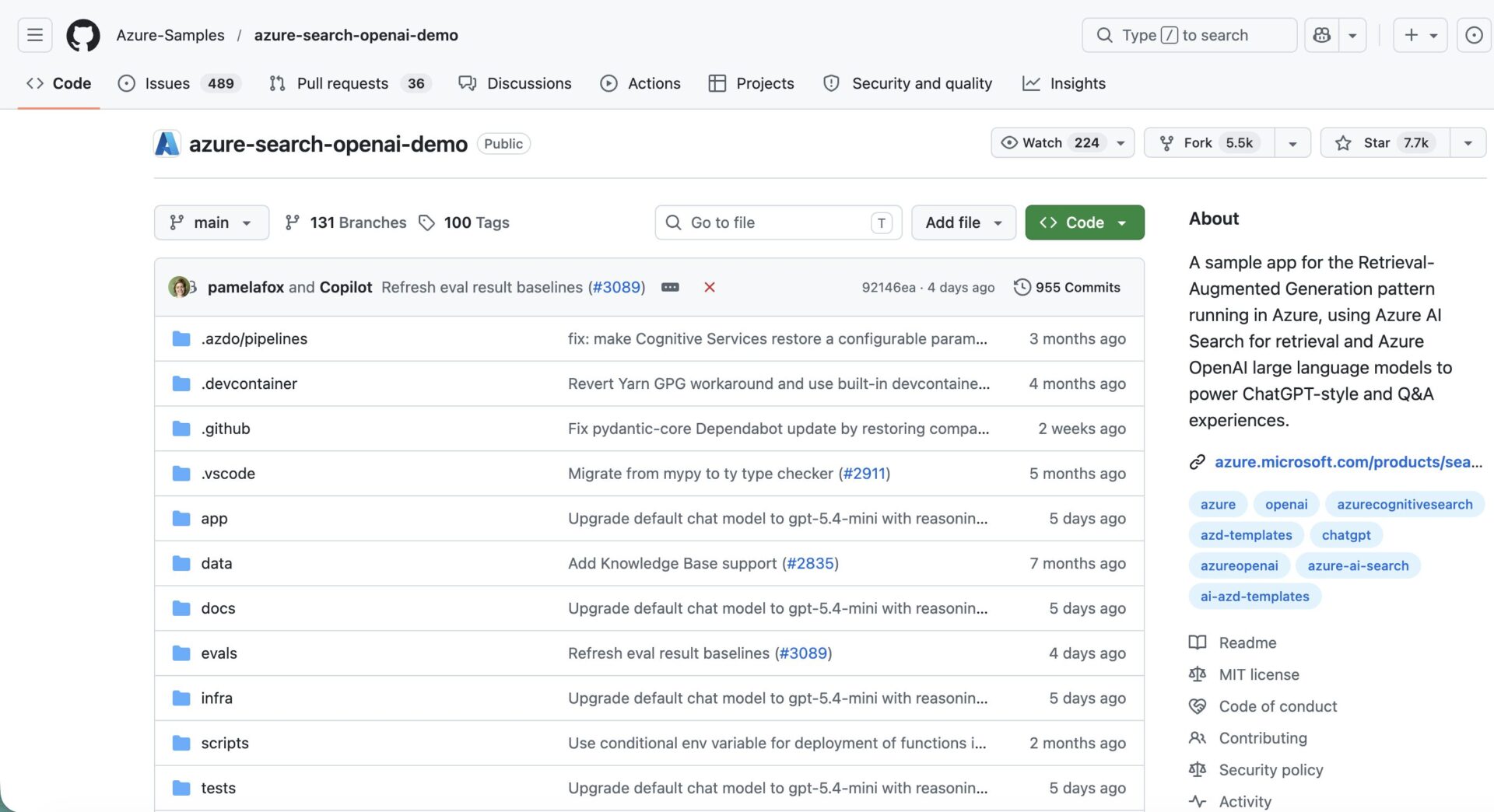Click the Go to file search field
The width and height of the screenshot is (1494, 812).
pyautogui.click(x=778, y=222)
